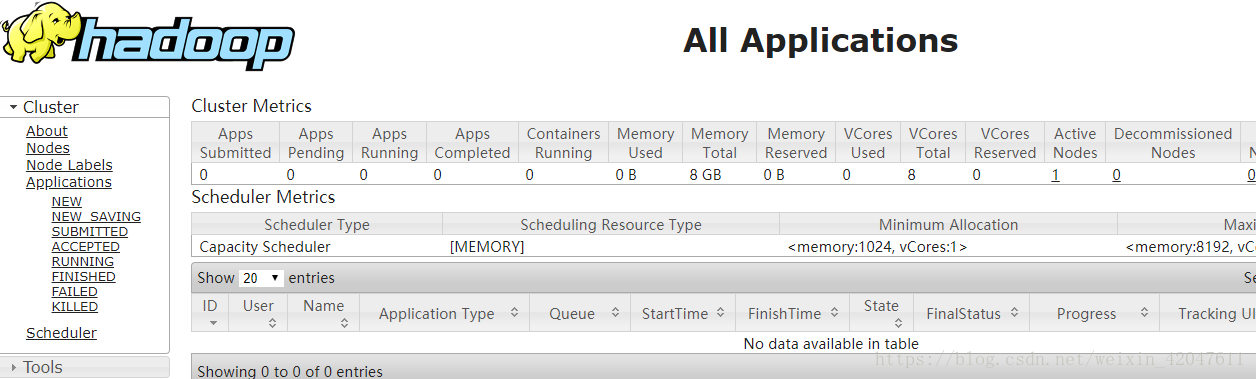Viewport: 1256px width, 379px height.
Task: Sort by State column arrows
Action: pos(898,323)
